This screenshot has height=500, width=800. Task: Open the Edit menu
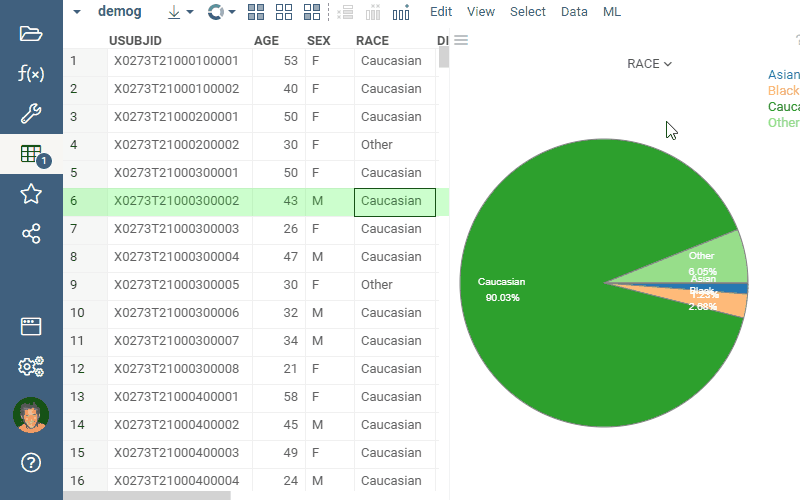441,12
